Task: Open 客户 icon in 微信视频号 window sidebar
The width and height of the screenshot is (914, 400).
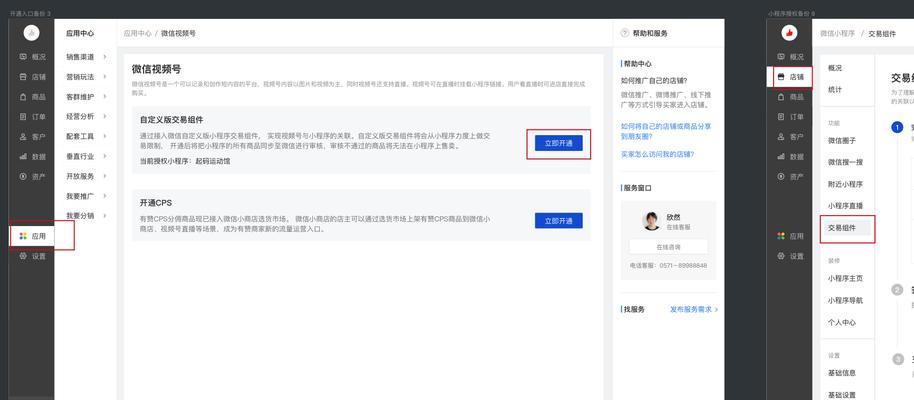Action: click(x=23, y=136)
